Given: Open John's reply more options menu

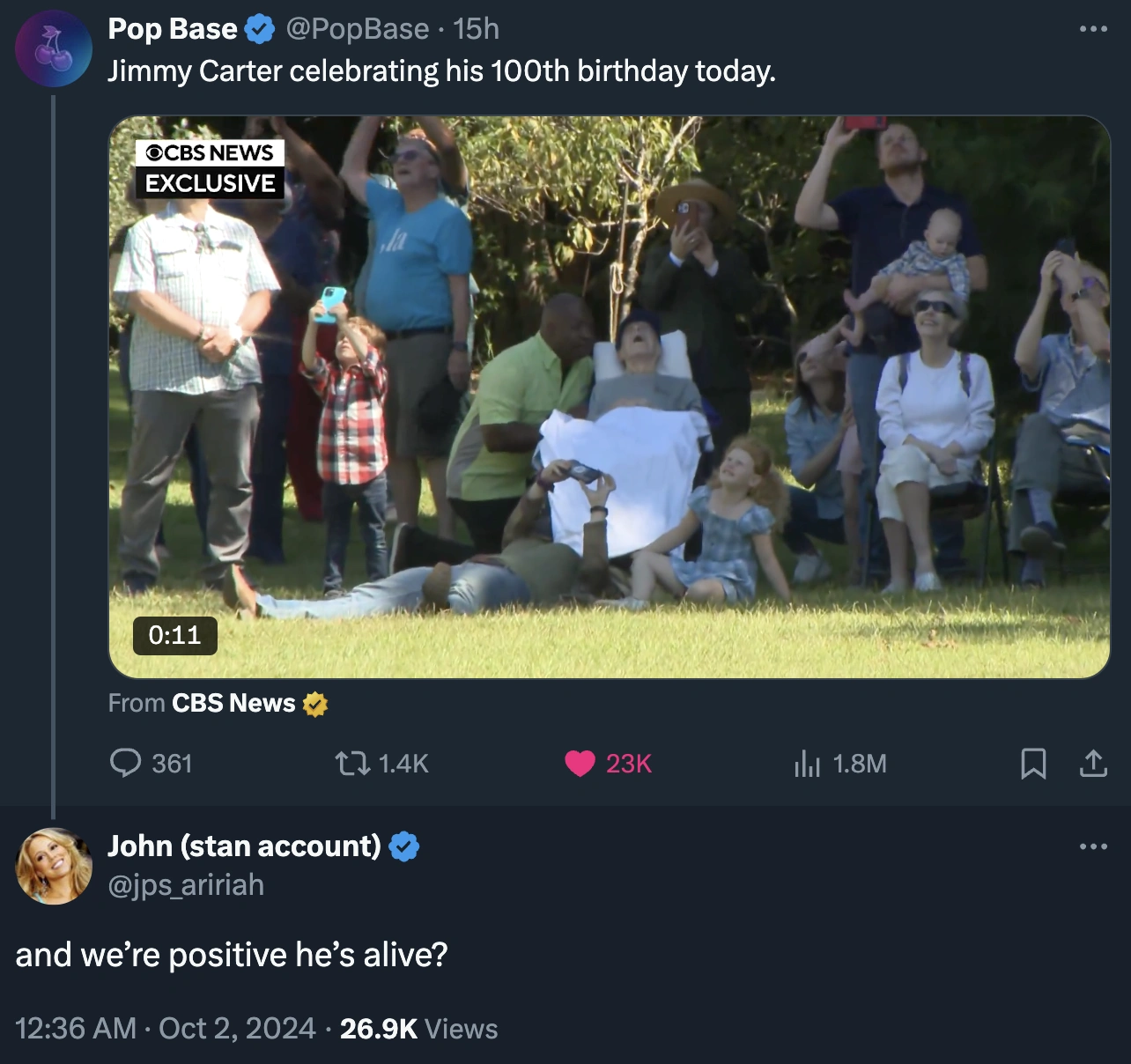Looking at the screenshot, I should tap(1093, 846).
